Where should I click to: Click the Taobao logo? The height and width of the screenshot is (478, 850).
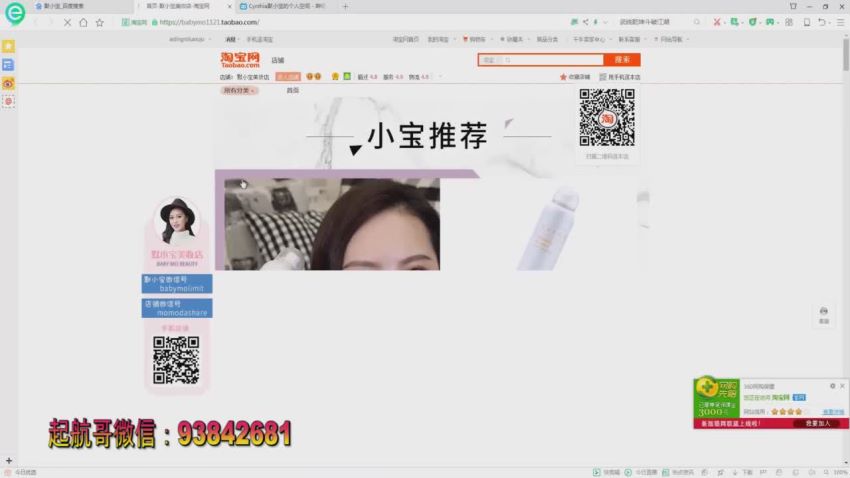point(240,60)
